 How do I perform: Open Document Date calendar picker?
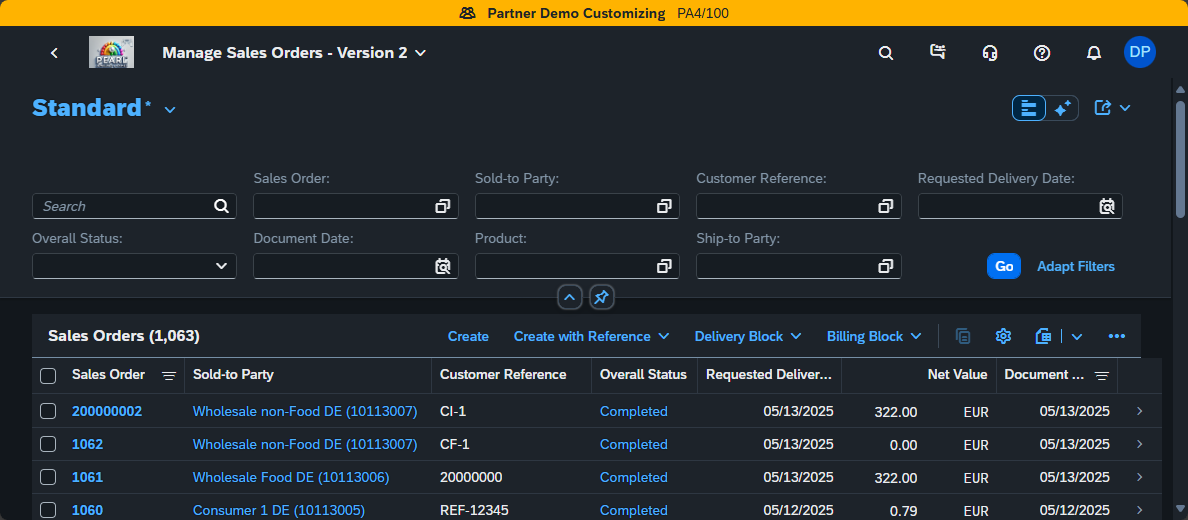tap(442, 266)
